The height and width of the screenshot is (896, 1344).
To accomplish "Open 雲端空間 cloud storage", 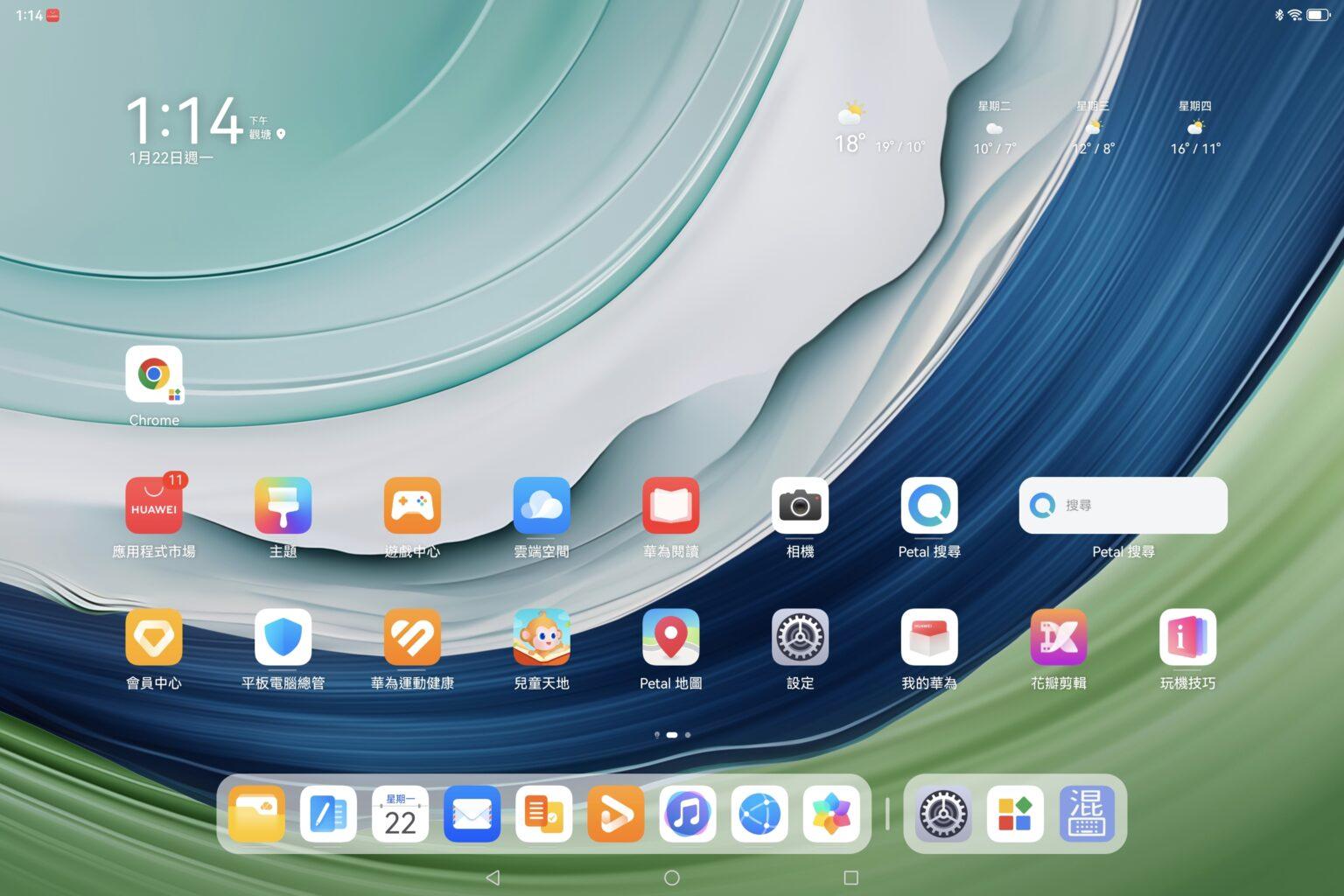I will pyautogui.click(x=542, y=506).
